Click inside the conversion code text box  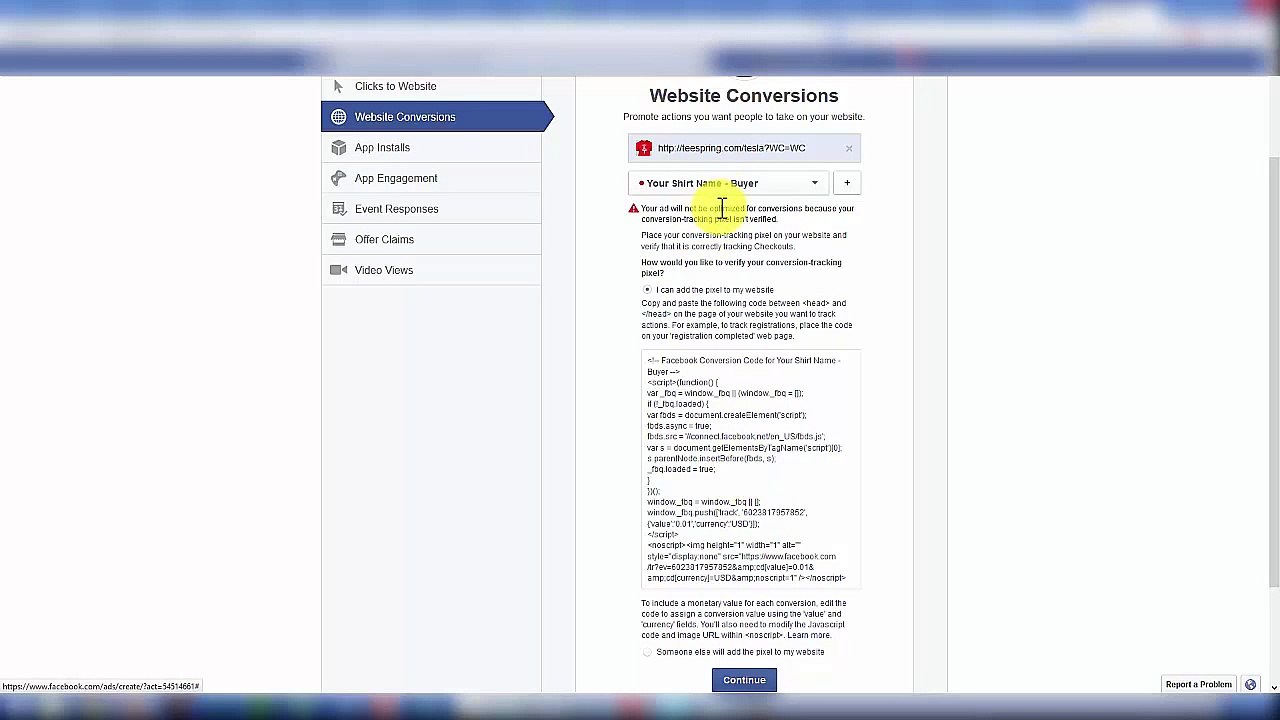pos(751,469)
